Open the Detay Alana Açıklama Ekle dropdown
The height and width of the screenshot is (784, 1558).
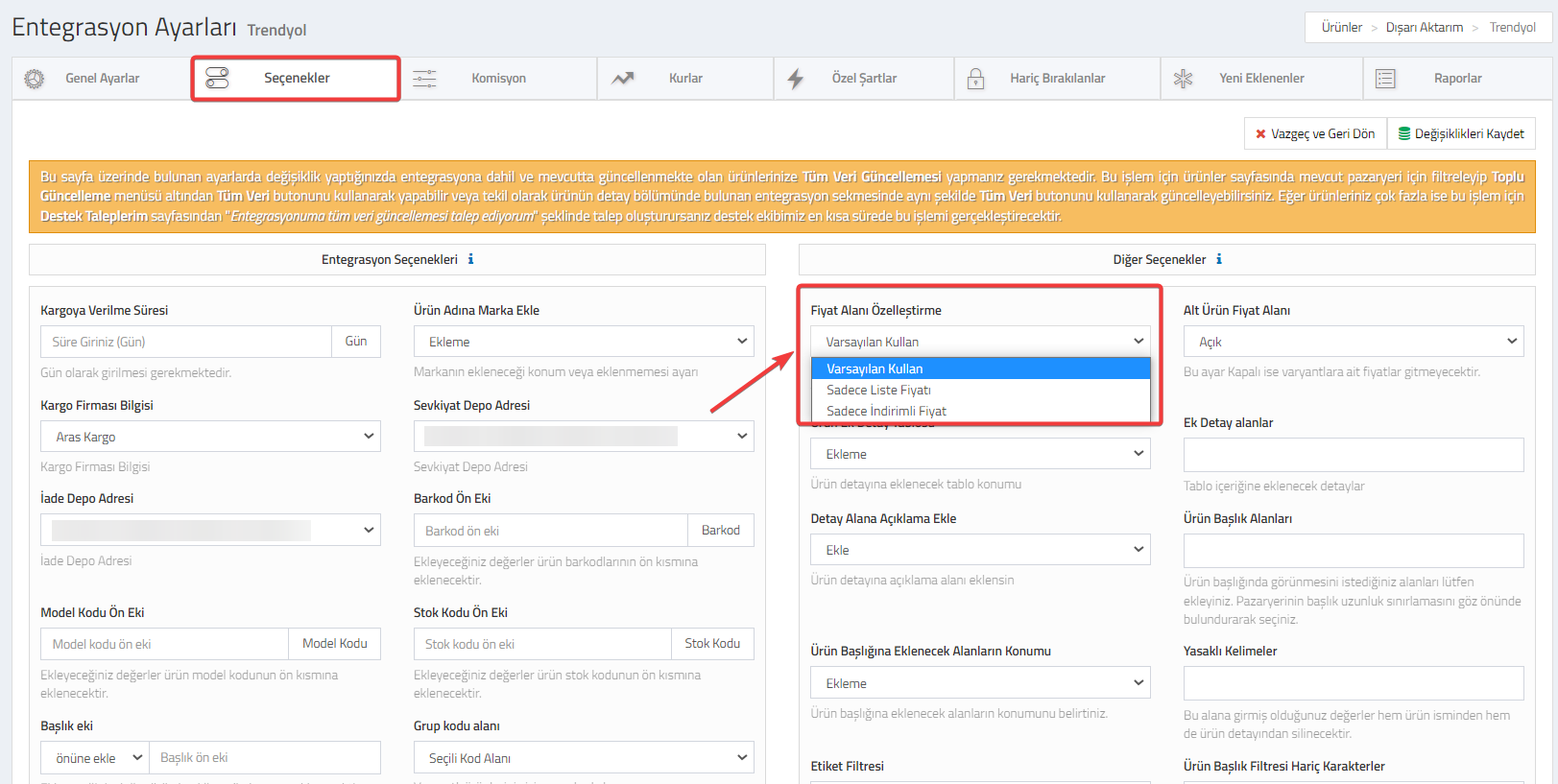click(x=980, y=550)
